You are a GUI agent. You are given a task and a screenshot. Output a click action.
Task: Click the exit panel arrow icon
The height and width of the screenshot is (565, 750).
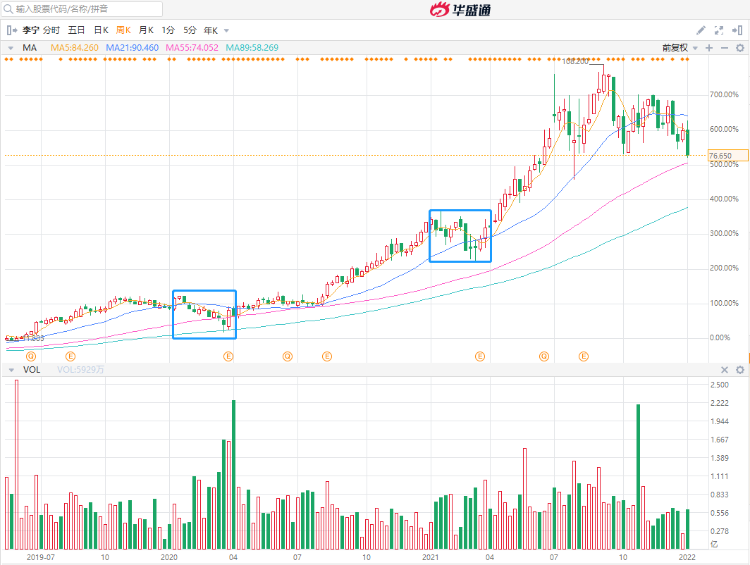737,30
